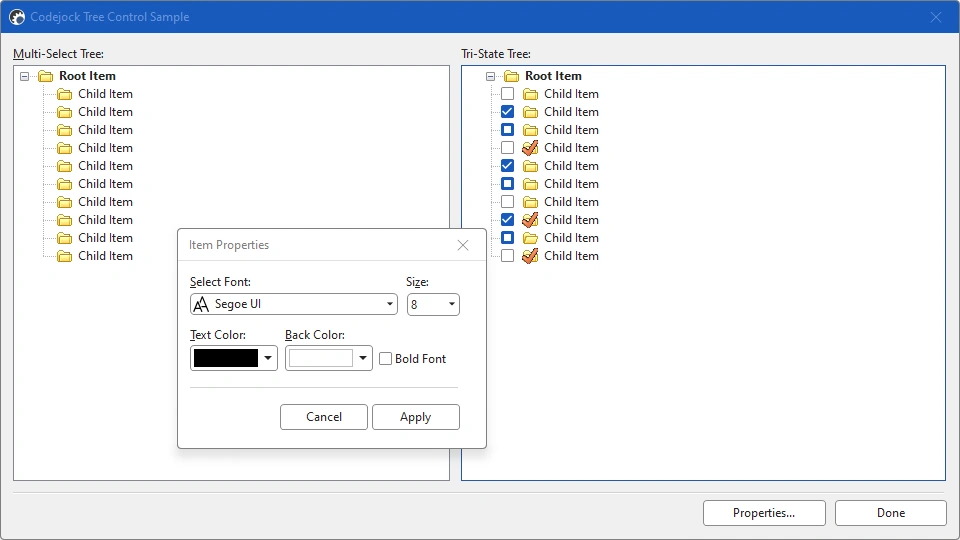Collapse Root Item in the Tri-State Tree
This screenshot has width=960, height=540.
tap(490, 77)
